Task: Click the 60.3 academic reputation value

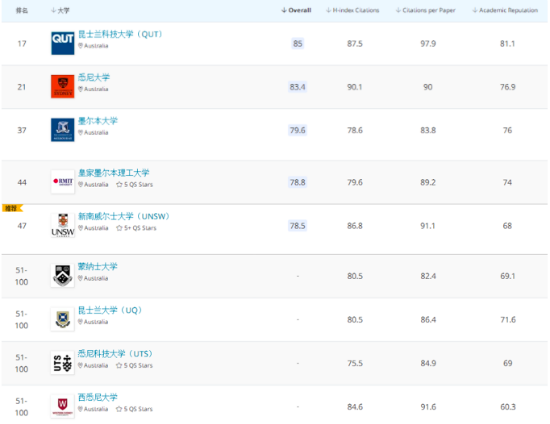Action: point(508,407)
